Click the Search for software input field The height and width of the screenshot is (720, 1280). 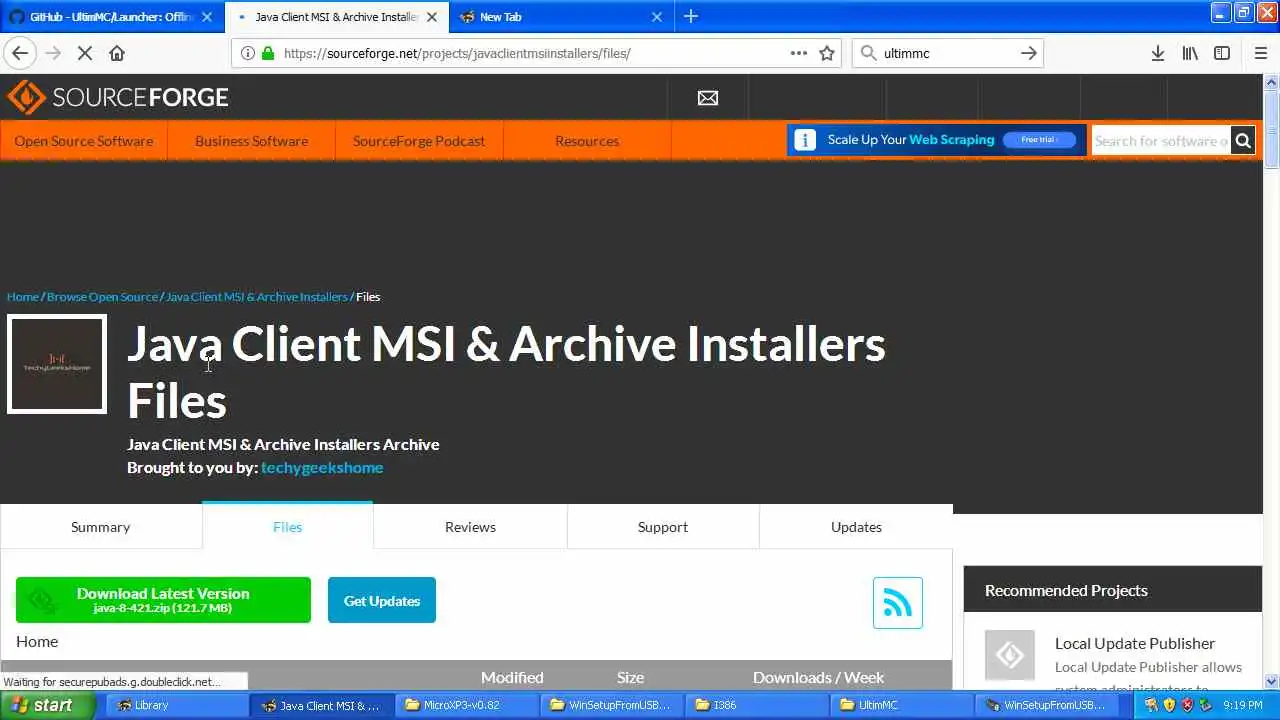1161,141
